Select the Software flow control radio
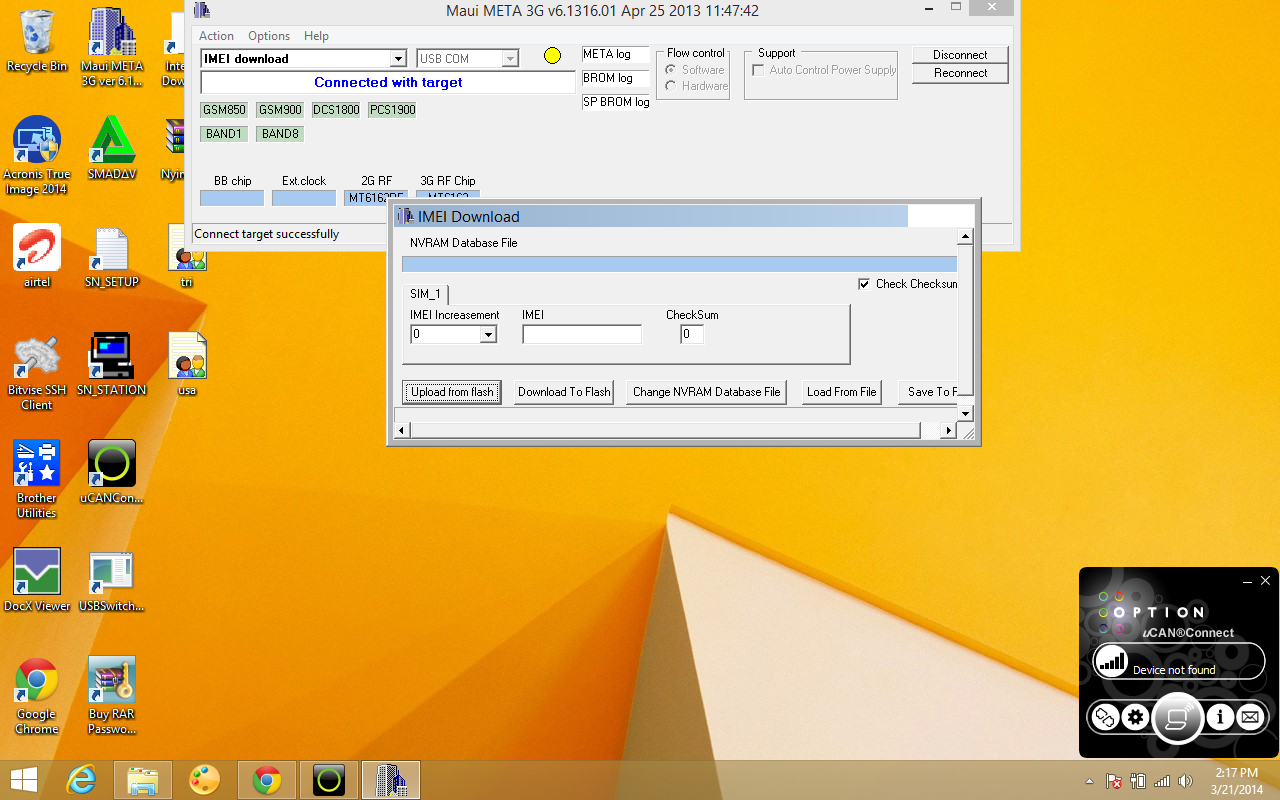This screenshot has height=800, width=1280. (670, 70)
